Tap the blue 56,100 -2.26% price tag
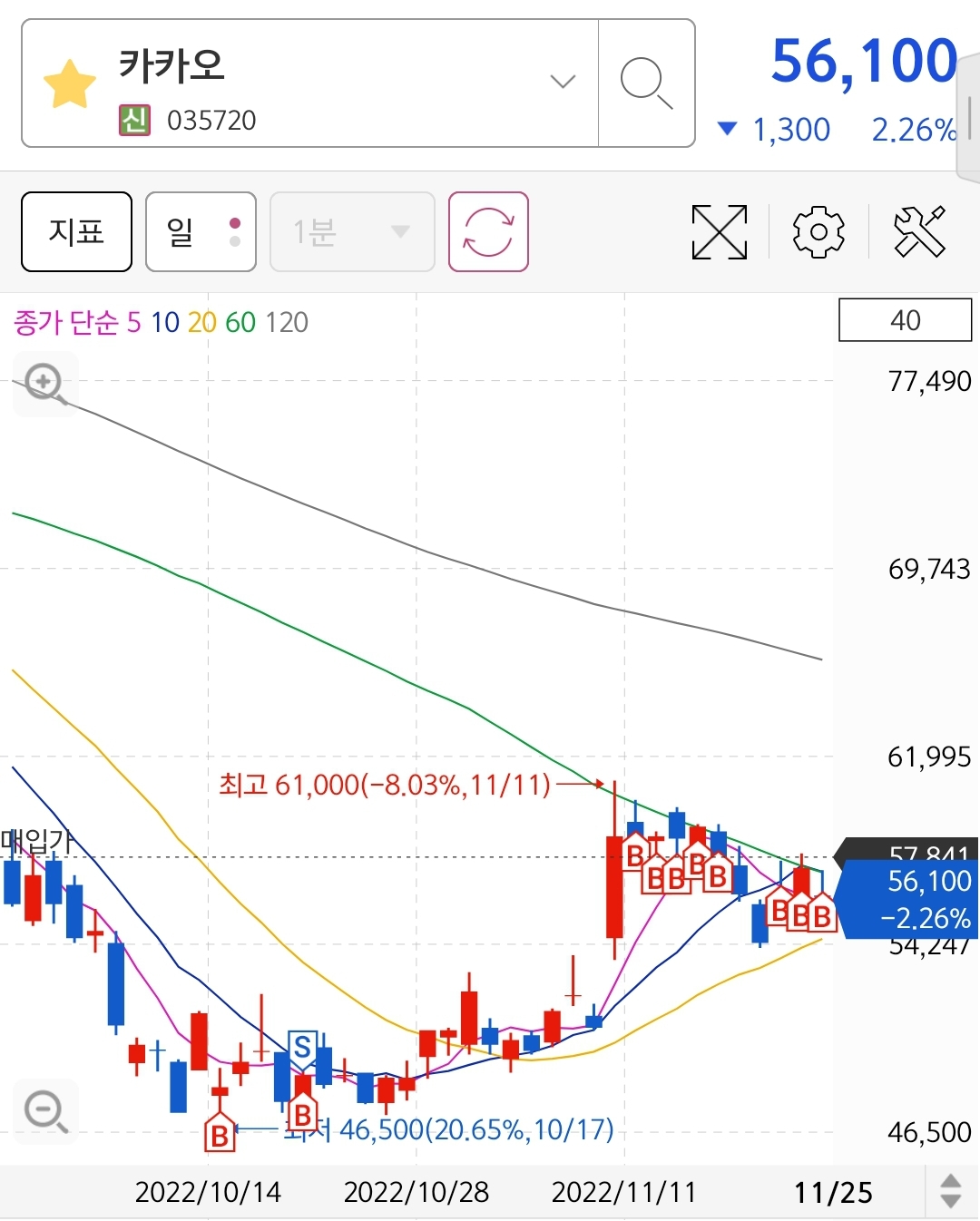 click(x=907, y=899)
